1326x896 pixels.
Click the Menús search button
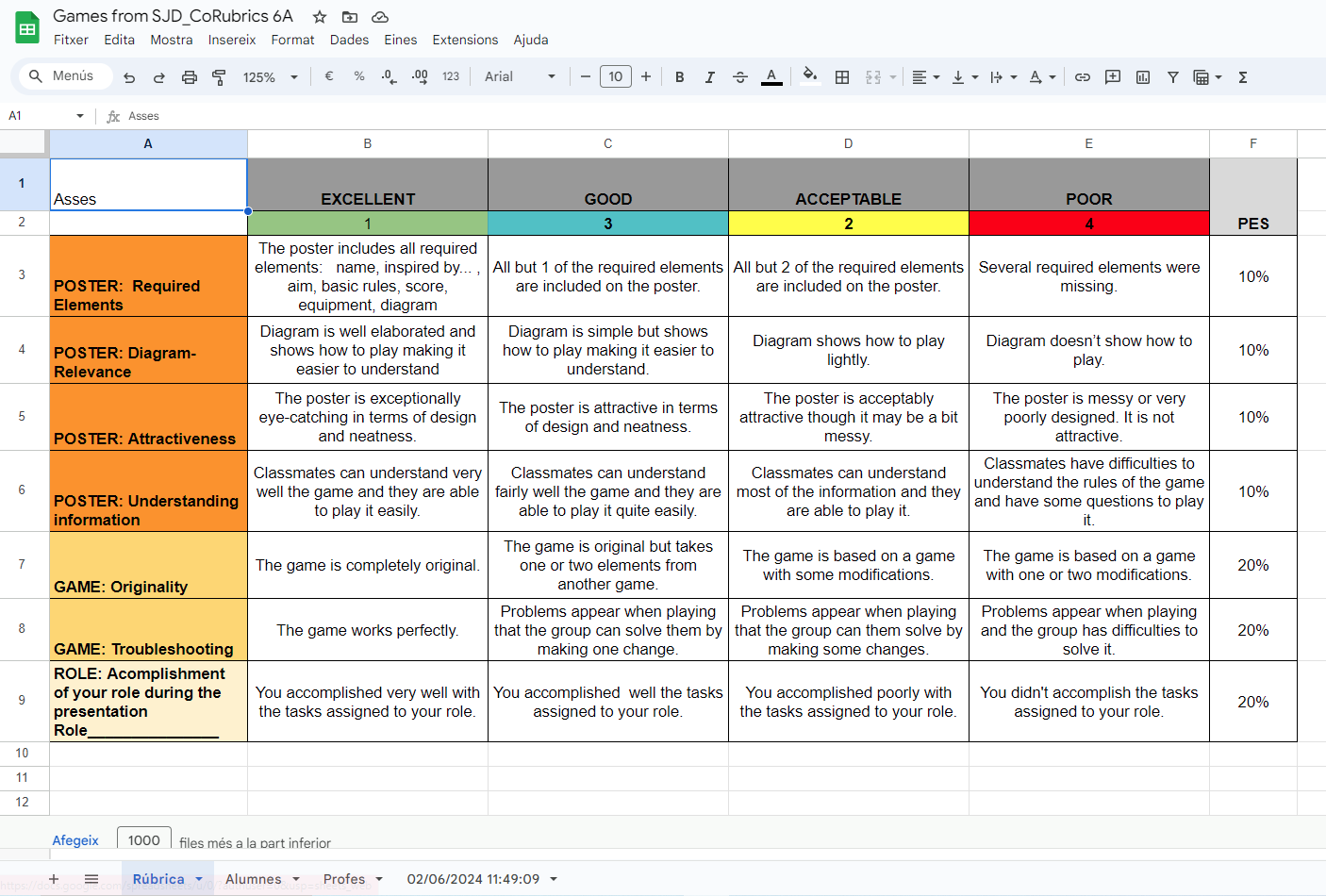(62, 76)
